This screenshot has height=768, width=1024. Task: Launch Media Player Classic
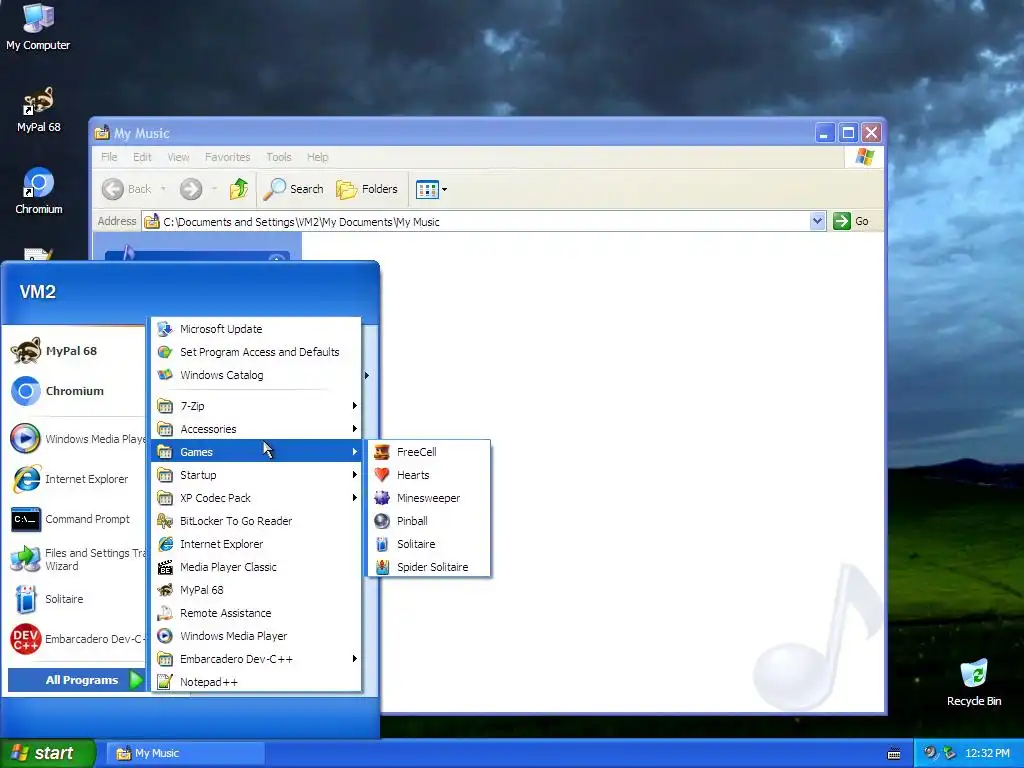coord(256,567)
